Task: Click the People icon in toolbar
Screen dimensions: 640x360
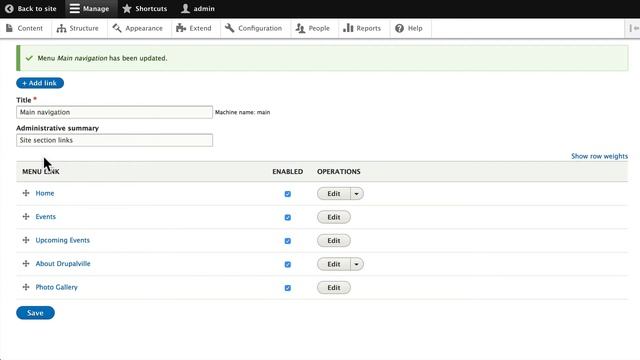Action: (300, 28)
